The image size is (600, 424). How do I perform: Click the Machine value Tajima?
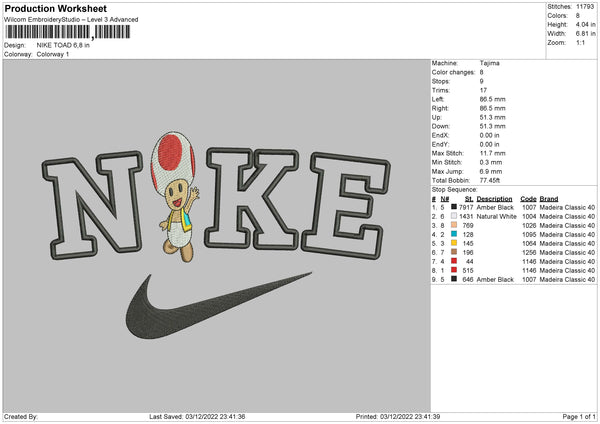(489, 63)
